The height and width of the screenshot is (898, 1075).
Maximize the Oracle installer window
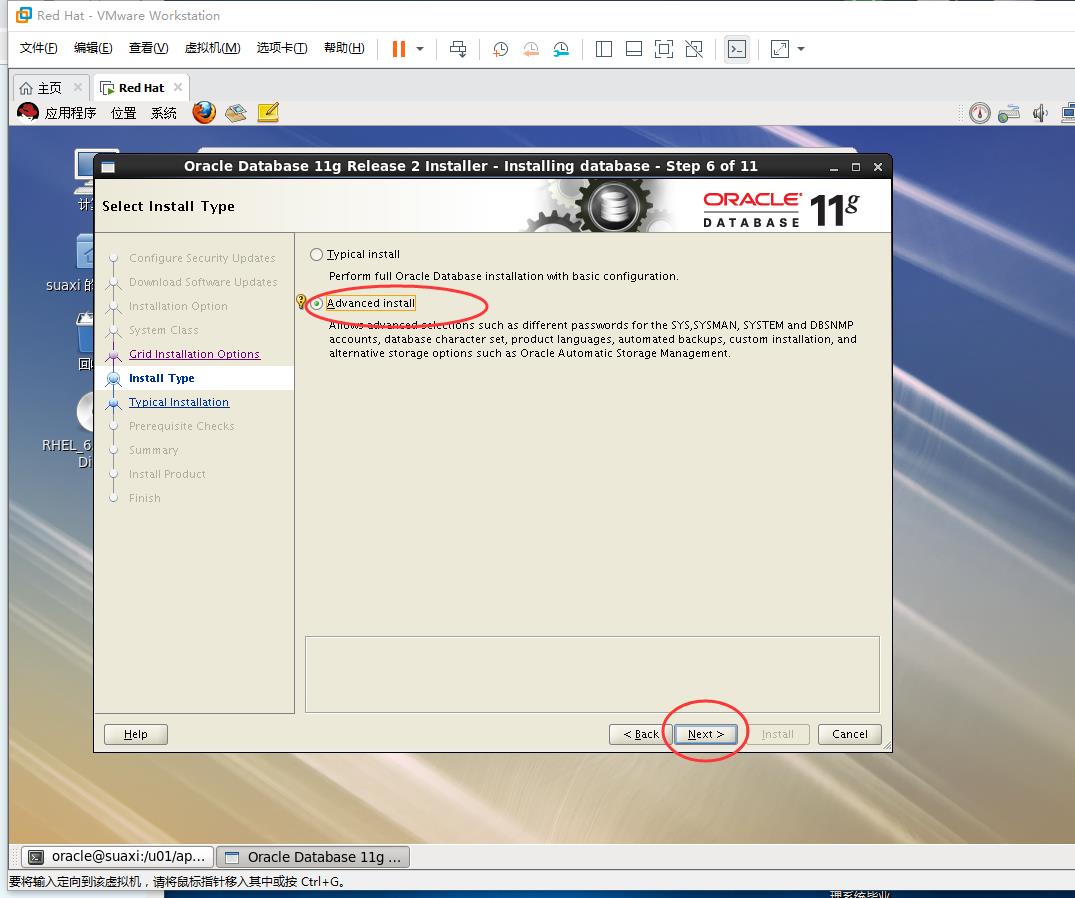tap(856, 167)
